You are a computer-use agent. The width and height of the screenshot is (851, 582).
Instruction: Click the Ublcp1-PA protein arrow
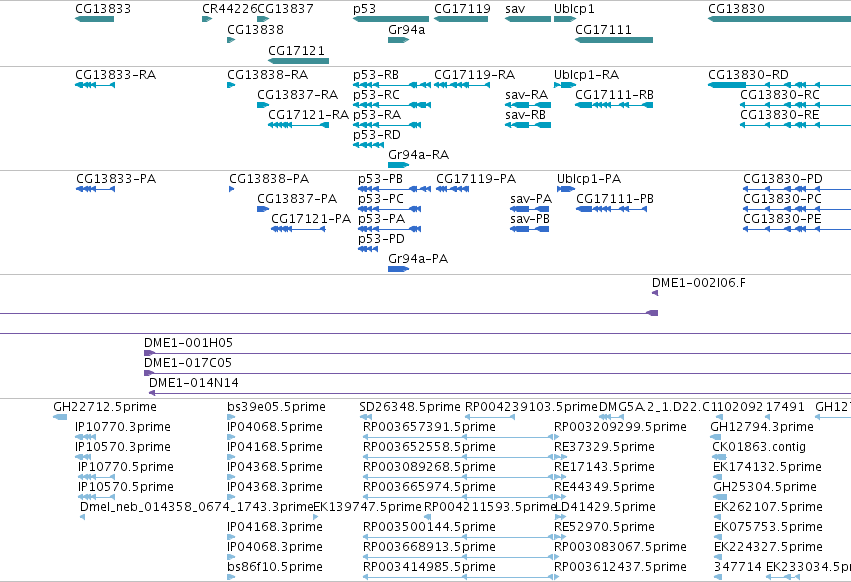(566, 189)
